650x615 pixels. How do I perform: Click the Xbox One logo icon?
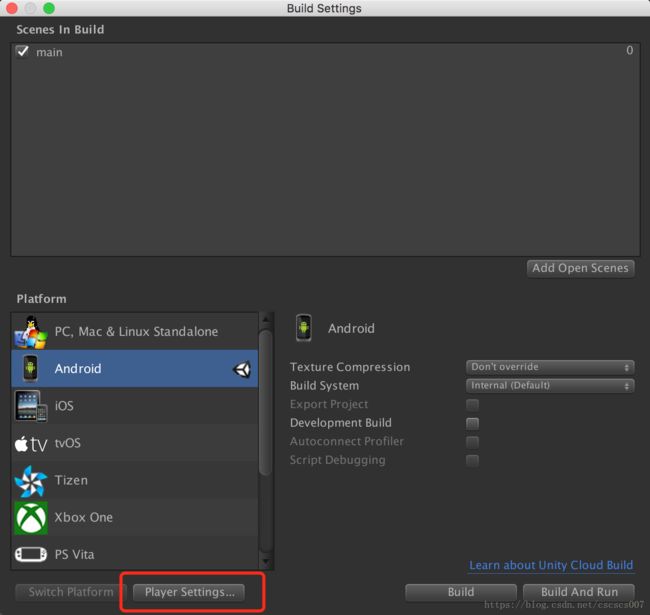click(31, 518)
